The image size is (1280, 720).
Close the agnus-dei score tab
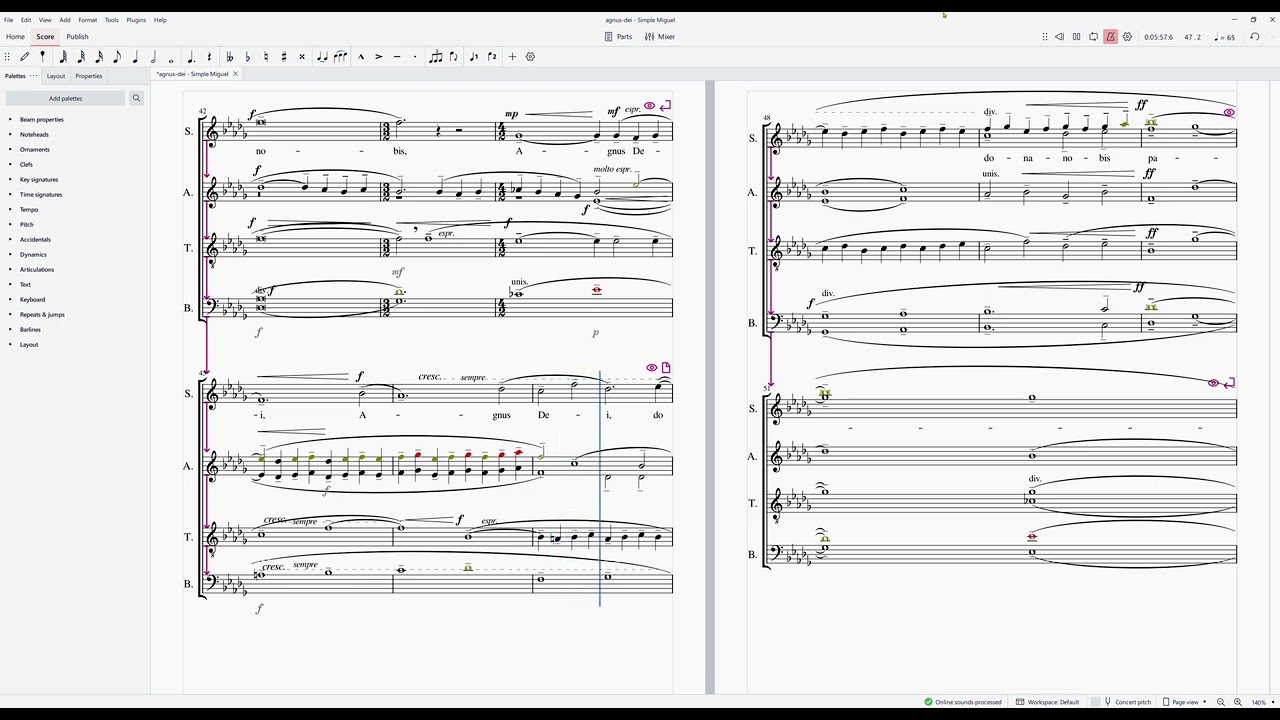click(235, 74)
